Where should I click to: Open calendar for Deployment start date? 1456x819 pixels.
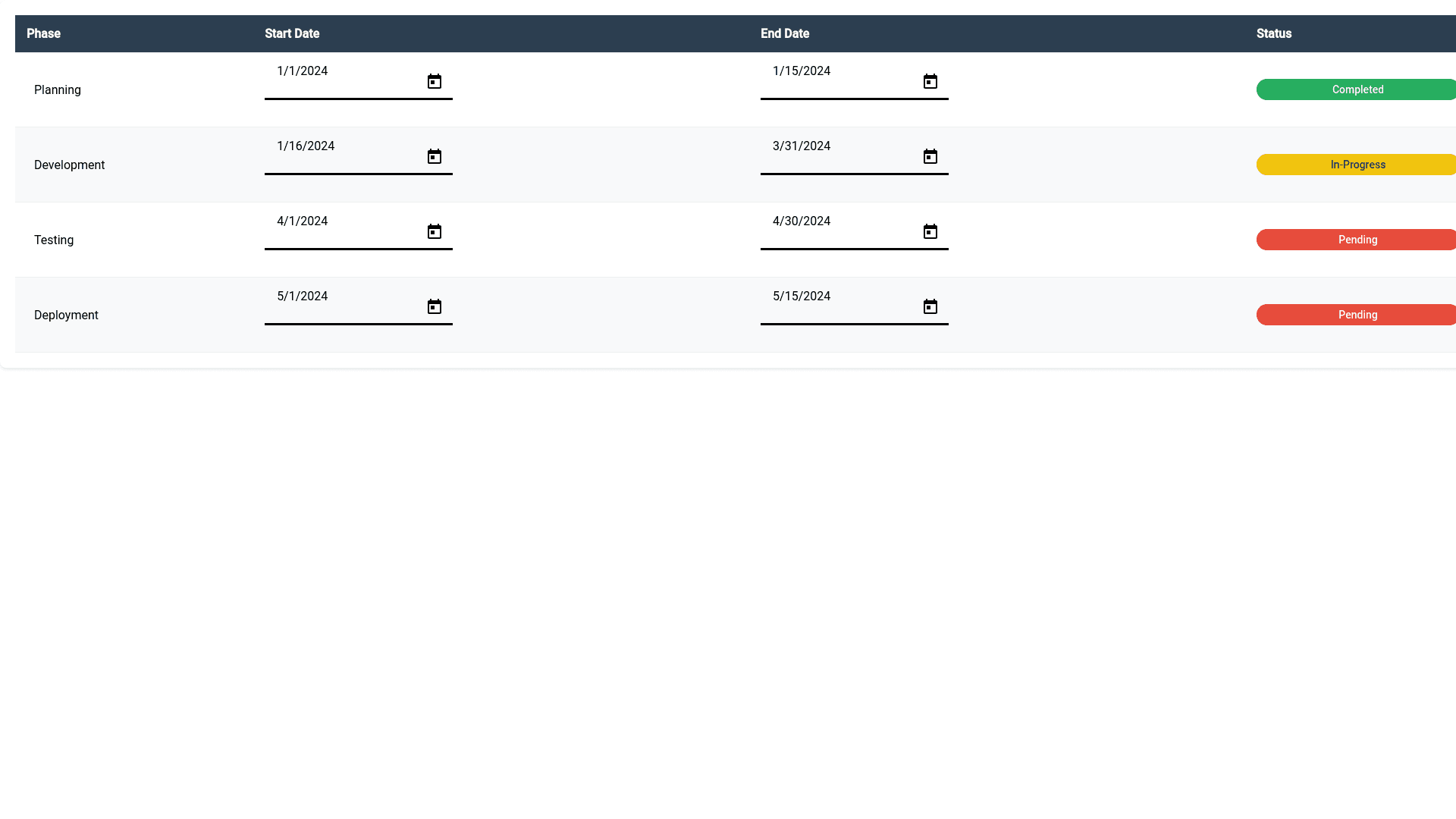[x=434, y=306]
